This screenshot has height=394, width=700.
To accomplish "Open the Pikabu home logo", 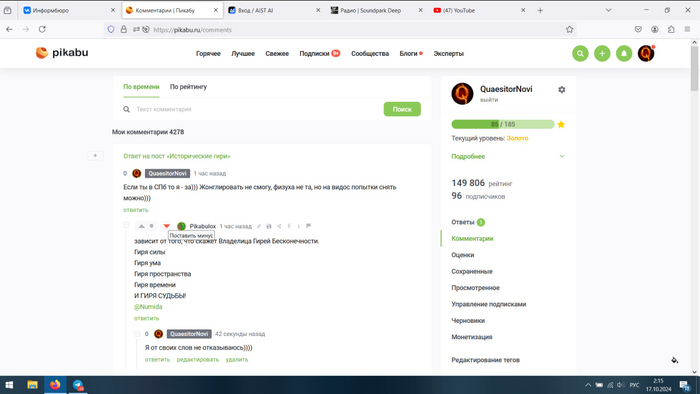I will tap(62, 53).
